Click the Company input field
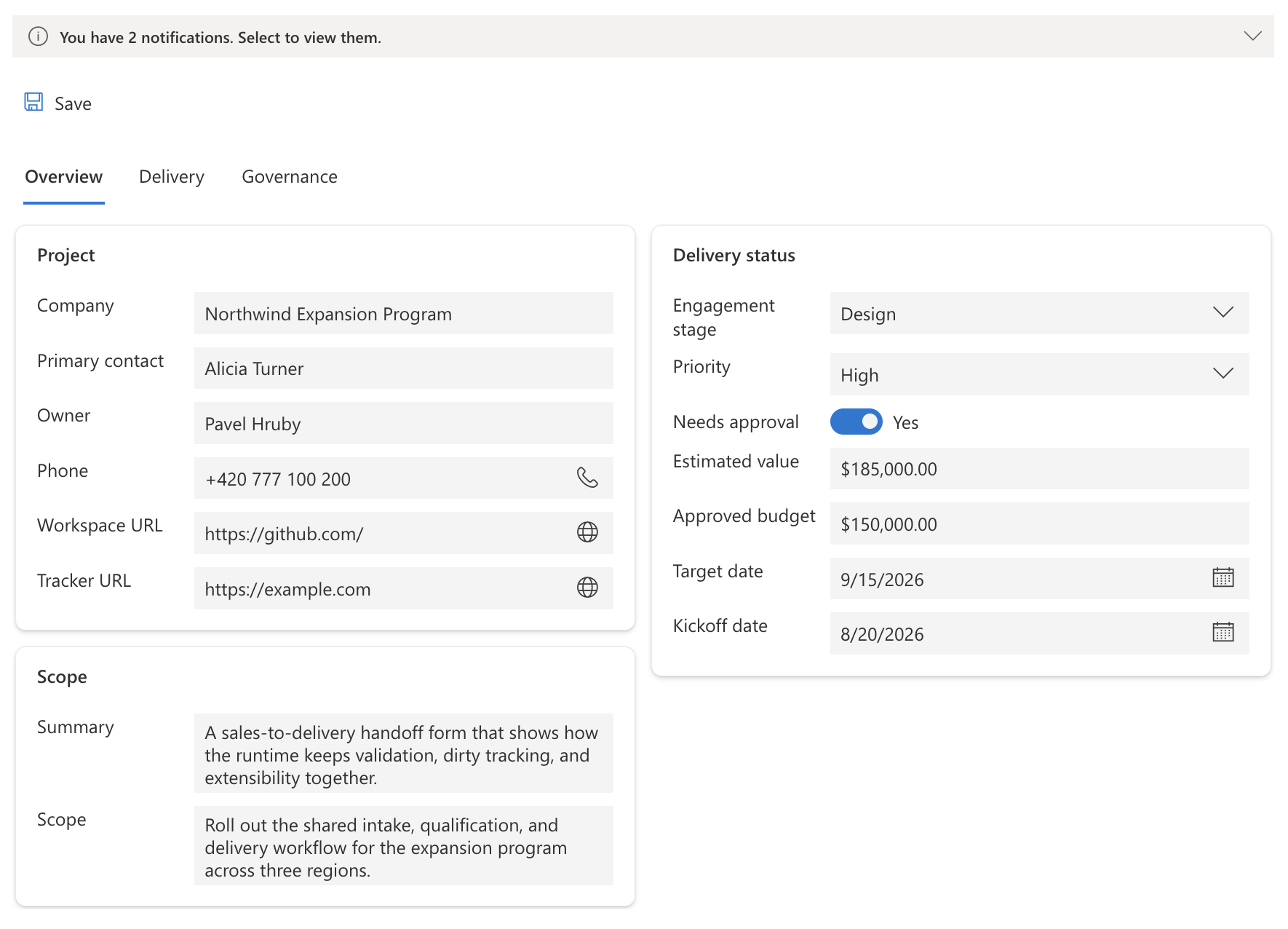Viewport: 1288px width, 929px height. coord(404,313)
